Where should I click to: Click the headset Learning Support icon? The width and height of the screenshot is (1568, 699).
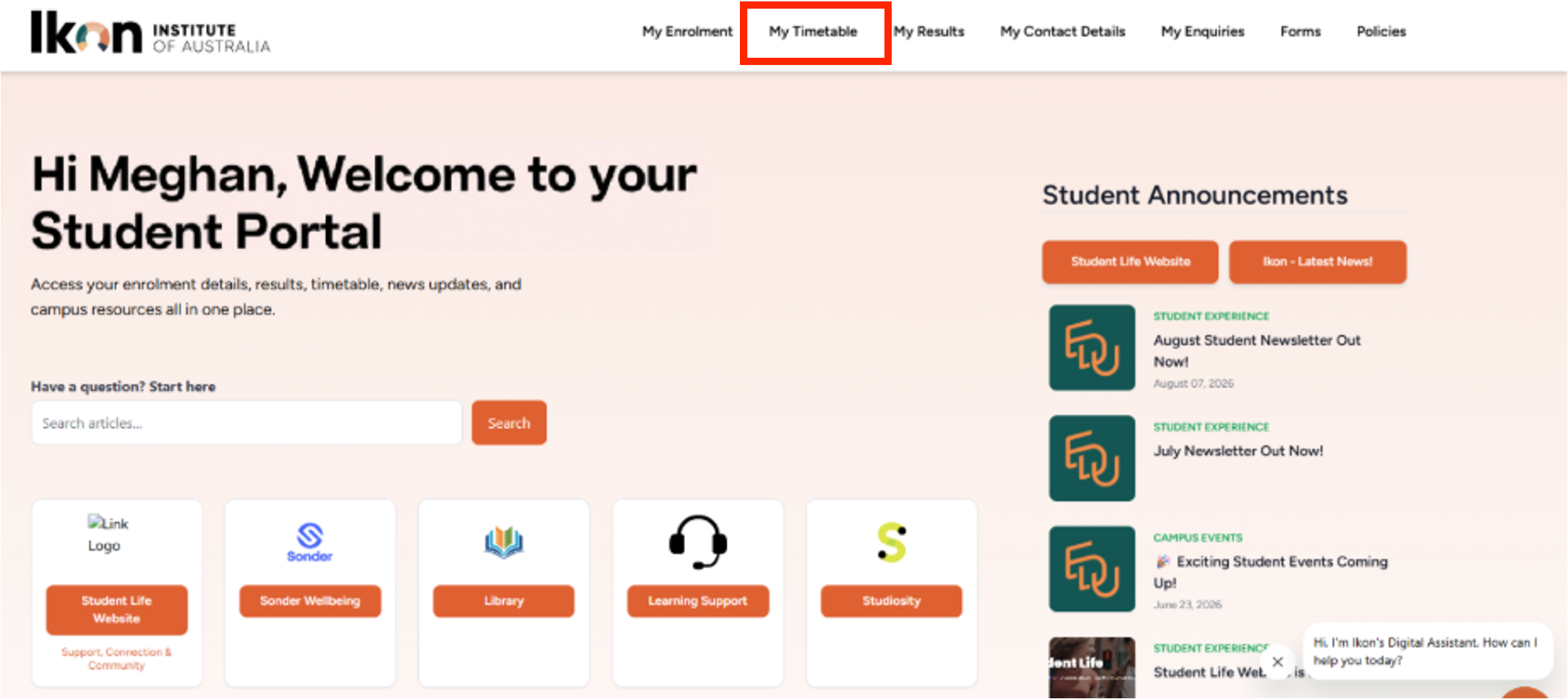click(697, 542)
